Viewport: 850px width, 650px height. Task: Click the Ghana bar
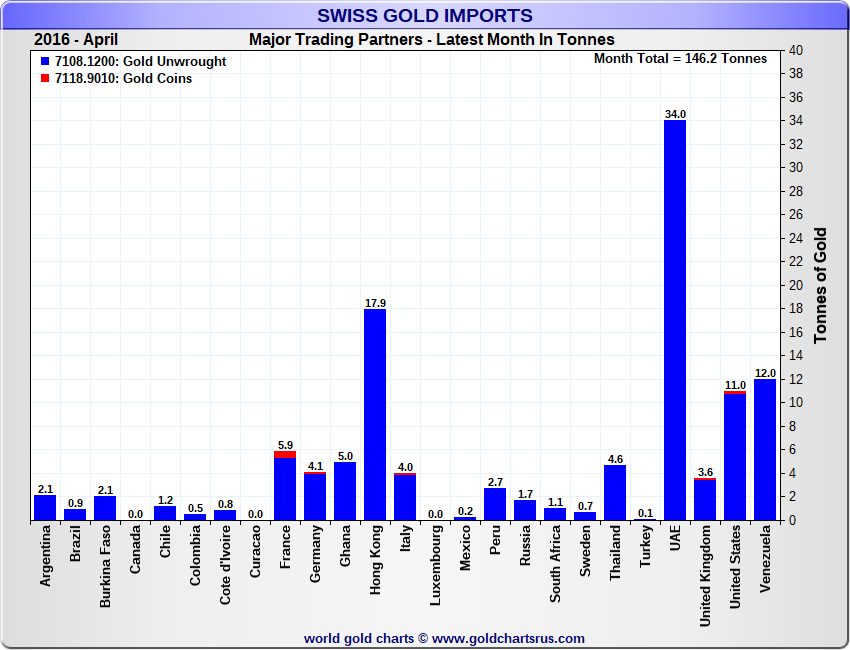[345, 490]
